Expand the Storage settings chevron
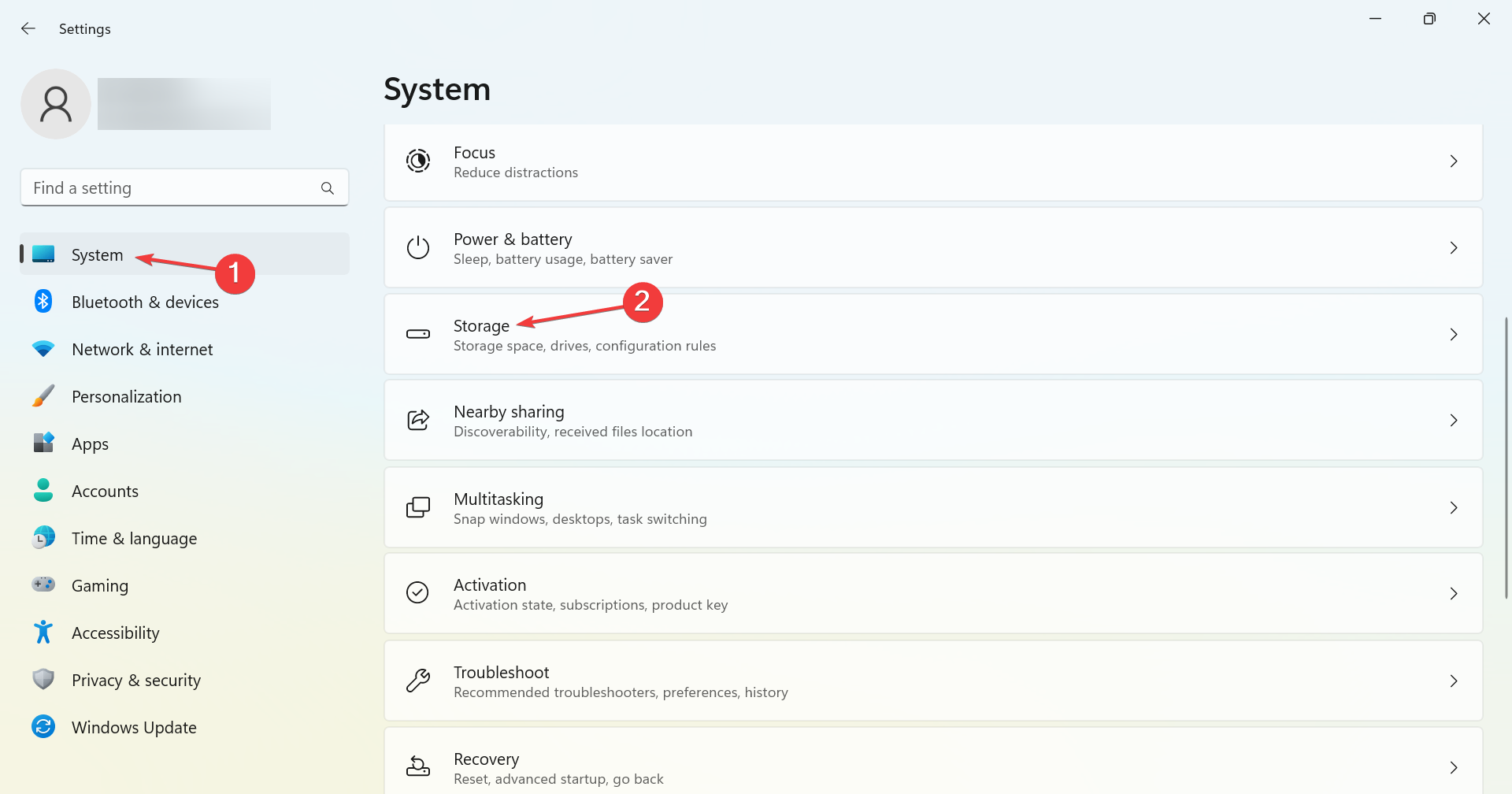This screenshot has height=794, width=1512. pyautogui.click(x=1454, y=334)
